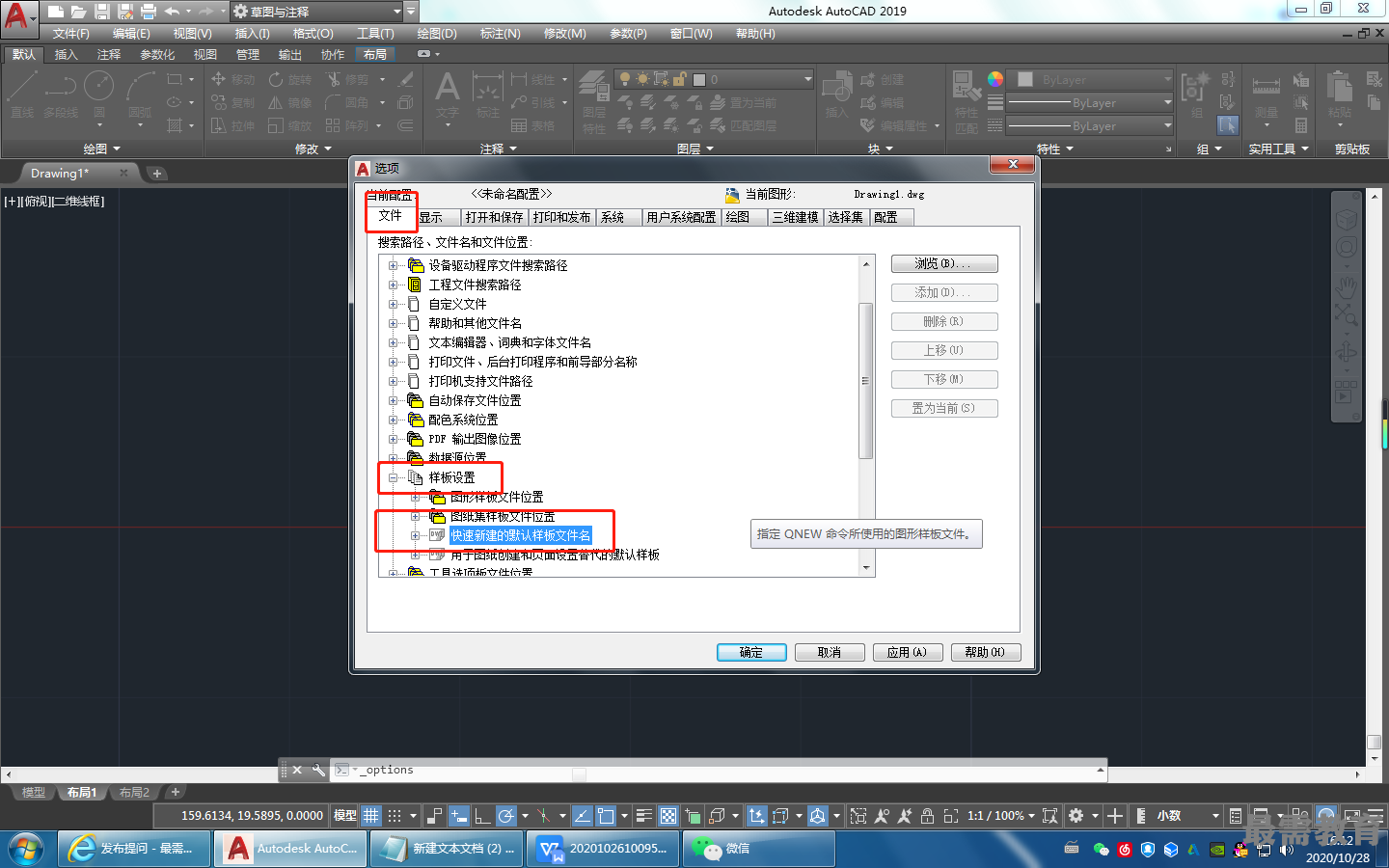
Task: Toggle ortho mode in status bar
Action: click(482, 816)
